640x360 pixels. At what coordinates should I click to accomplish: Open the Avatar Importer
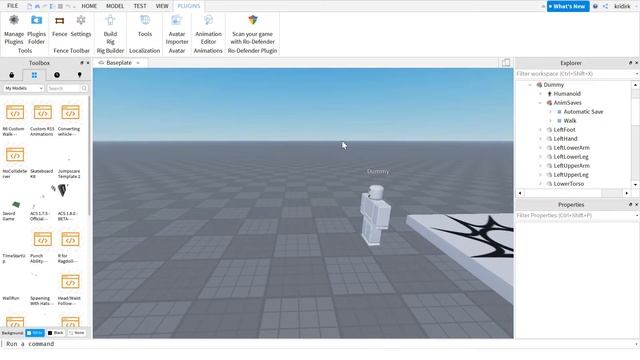tap(177, 29)
